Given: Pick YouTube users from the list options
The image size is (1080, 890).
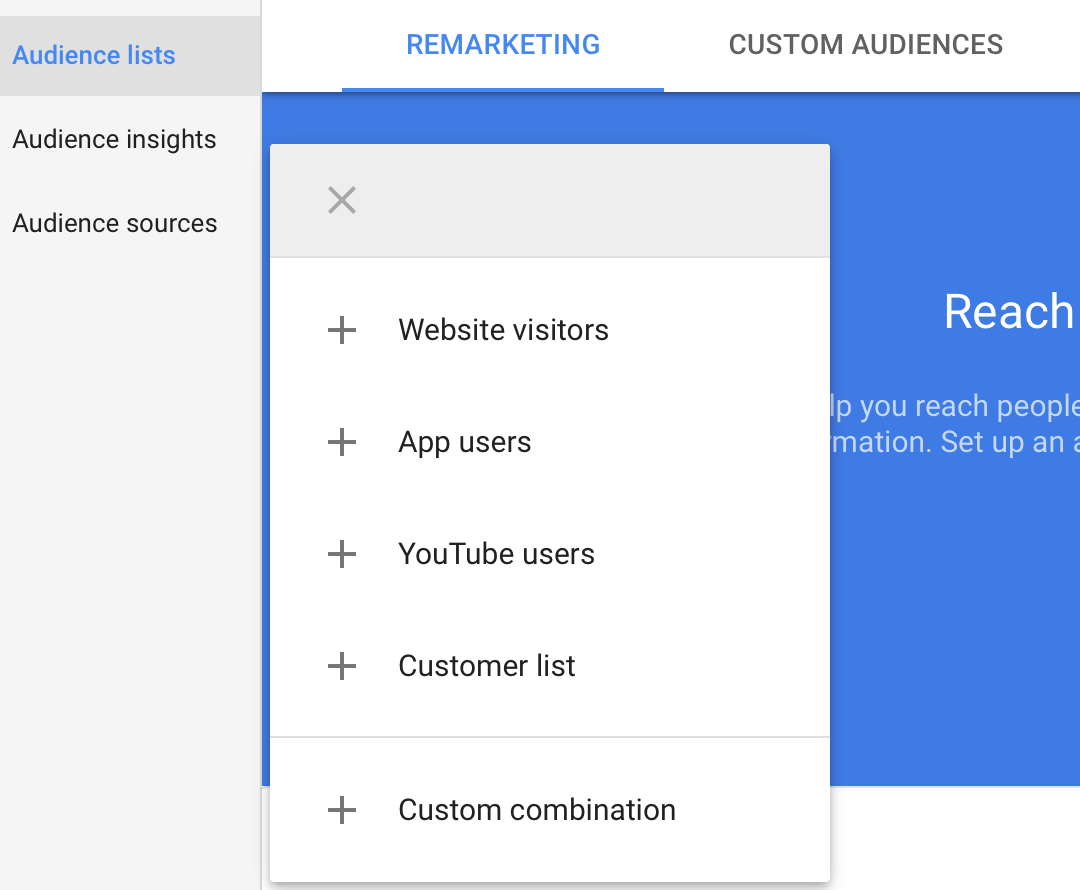Looking at the screenshot, I should [x=496, y=554].
